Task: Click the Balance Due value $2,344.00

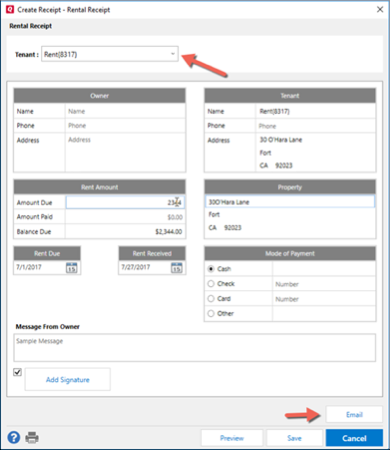Action: pos(169,231)
